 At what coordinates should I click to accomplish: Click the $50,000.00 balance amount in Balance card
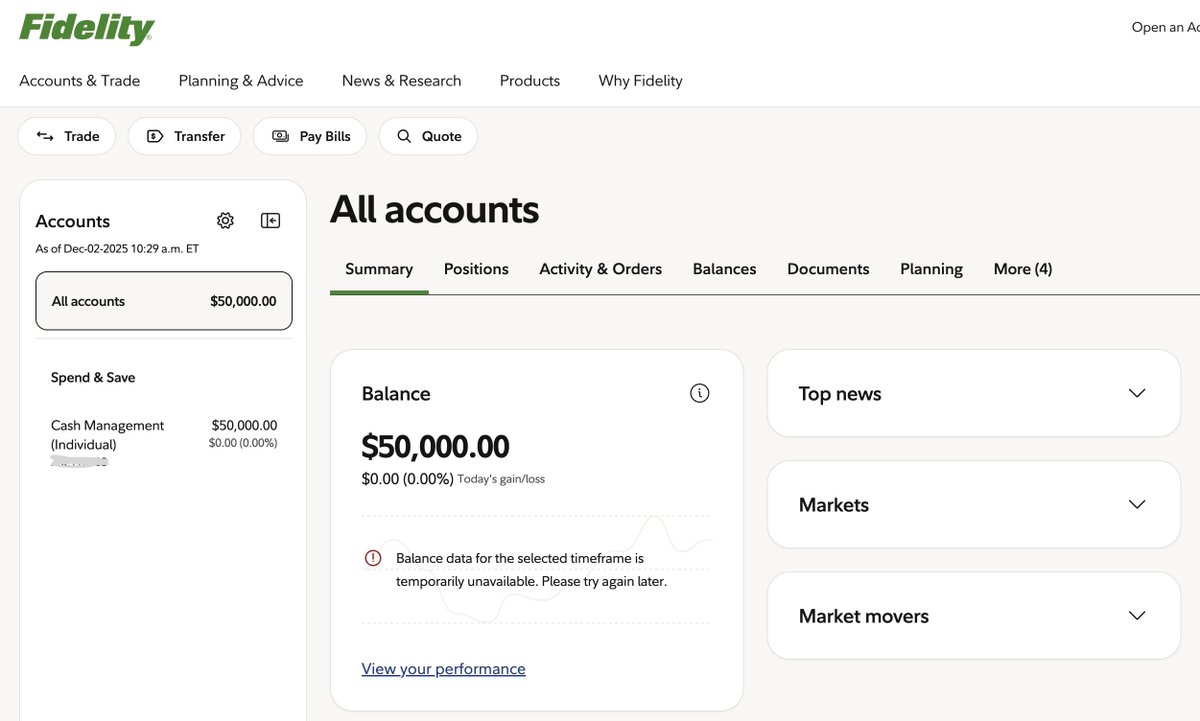pos(436,446)
